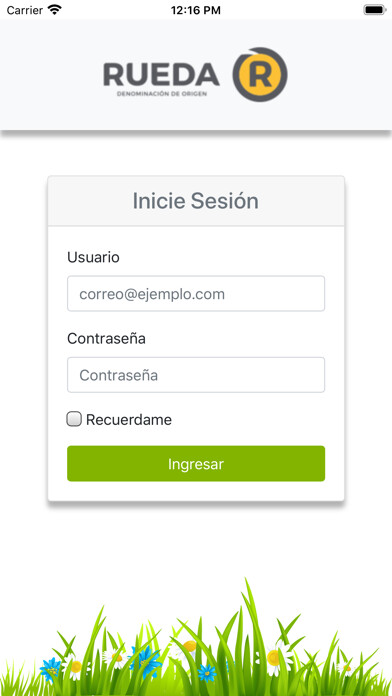This screenshot has width=392, height=696.
Task: Tap the Wi-Fi icon in status bar
Action: pos(55,10)
